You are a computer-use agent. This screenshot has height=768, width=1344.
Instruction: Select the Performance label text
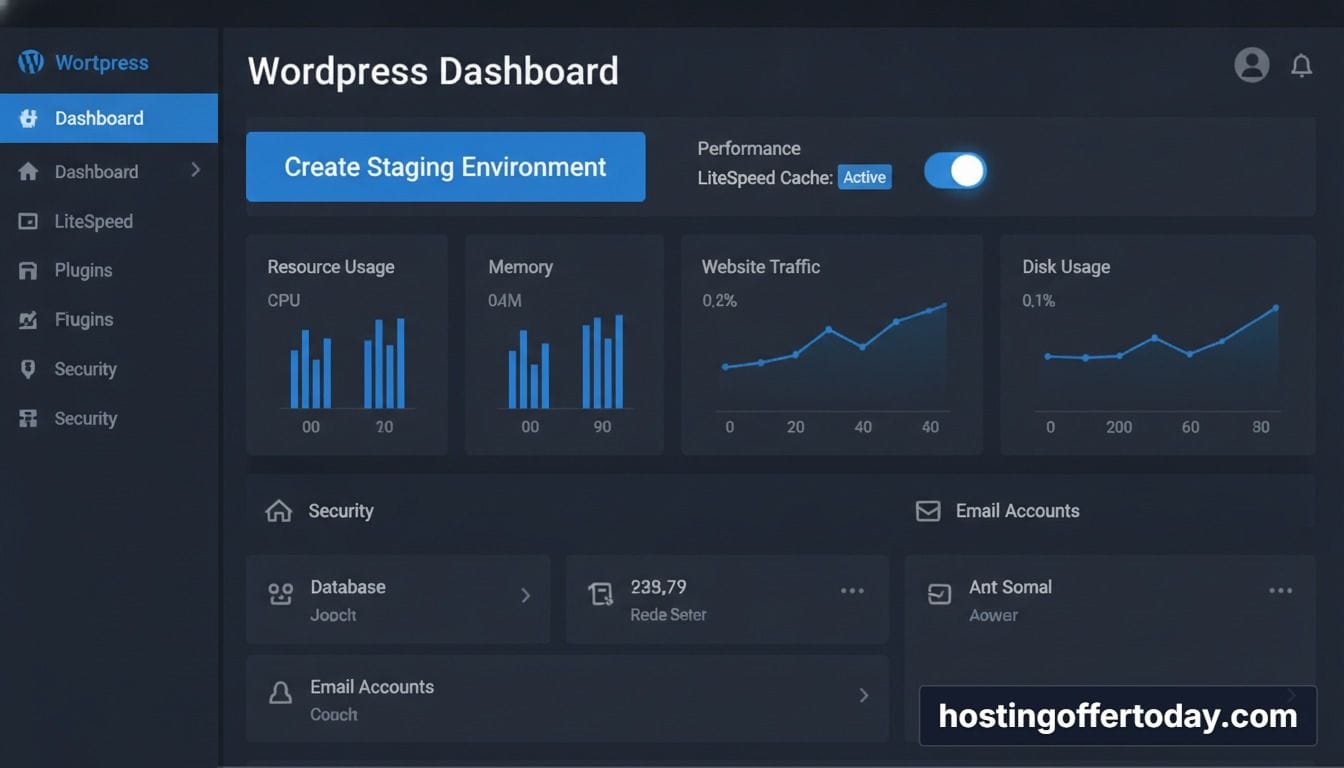[749, 148]
